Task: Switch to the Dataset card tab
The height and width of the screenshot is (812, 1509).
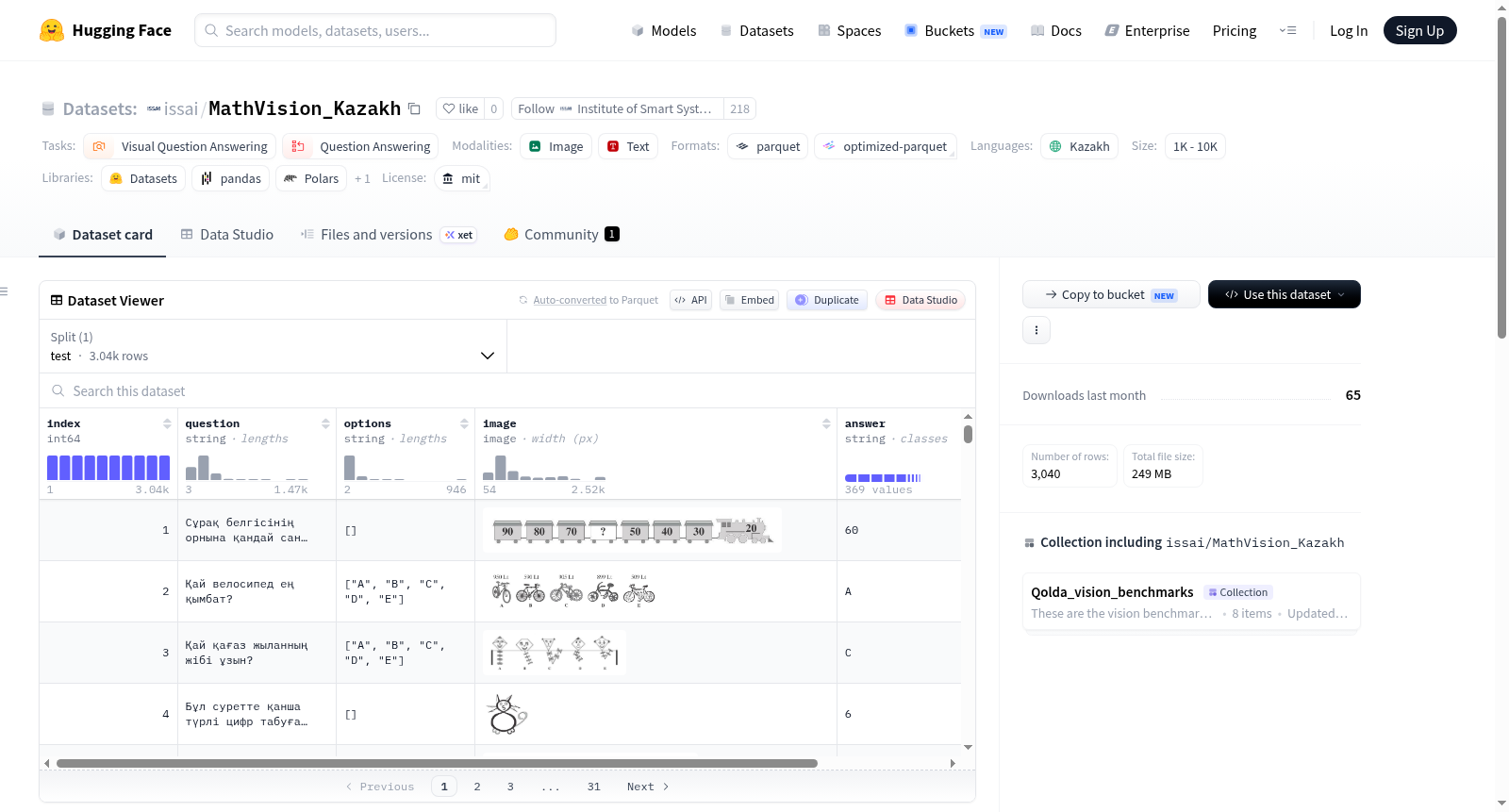Action: coord(103,234)
